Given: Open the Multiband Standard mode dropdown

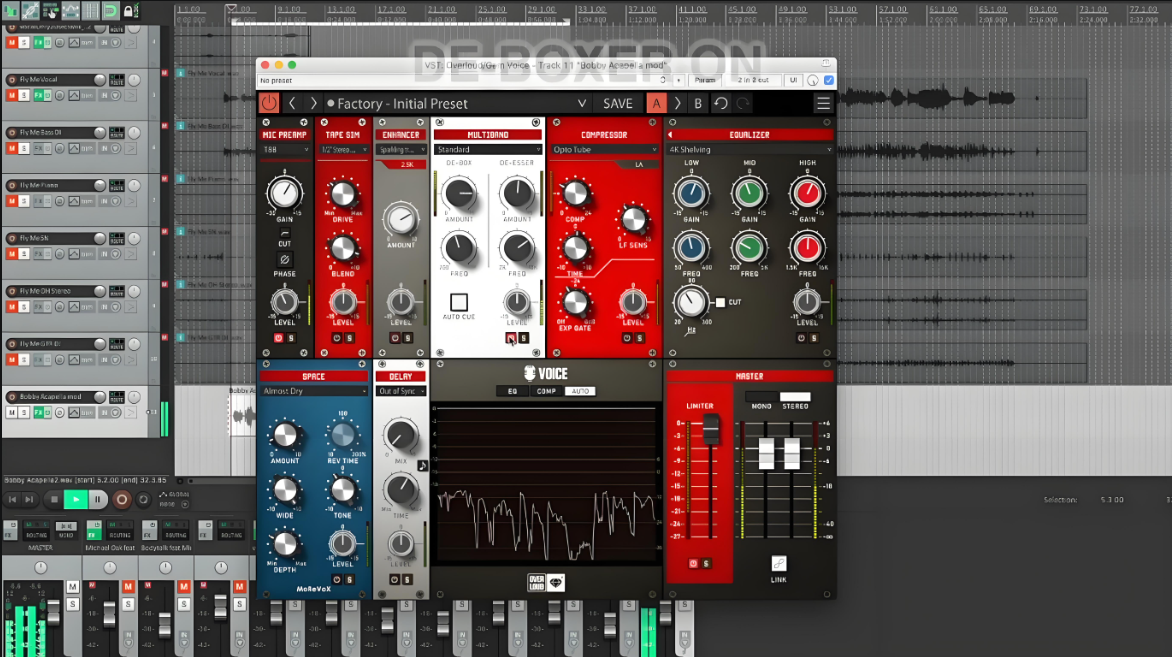Looking at the screenshot, I should point(488,149).
